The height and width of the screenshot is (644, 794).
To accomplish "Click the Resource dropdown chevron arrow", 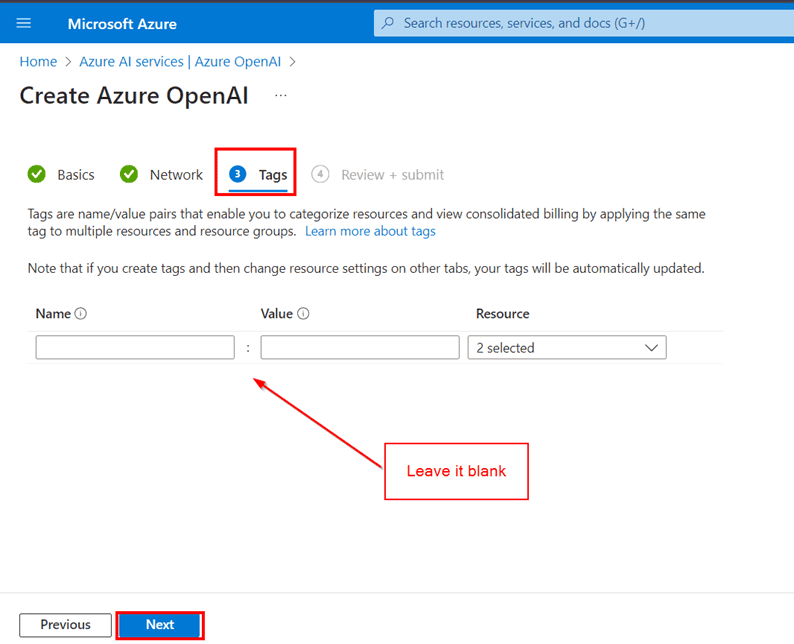I will [x=652, y=348].
